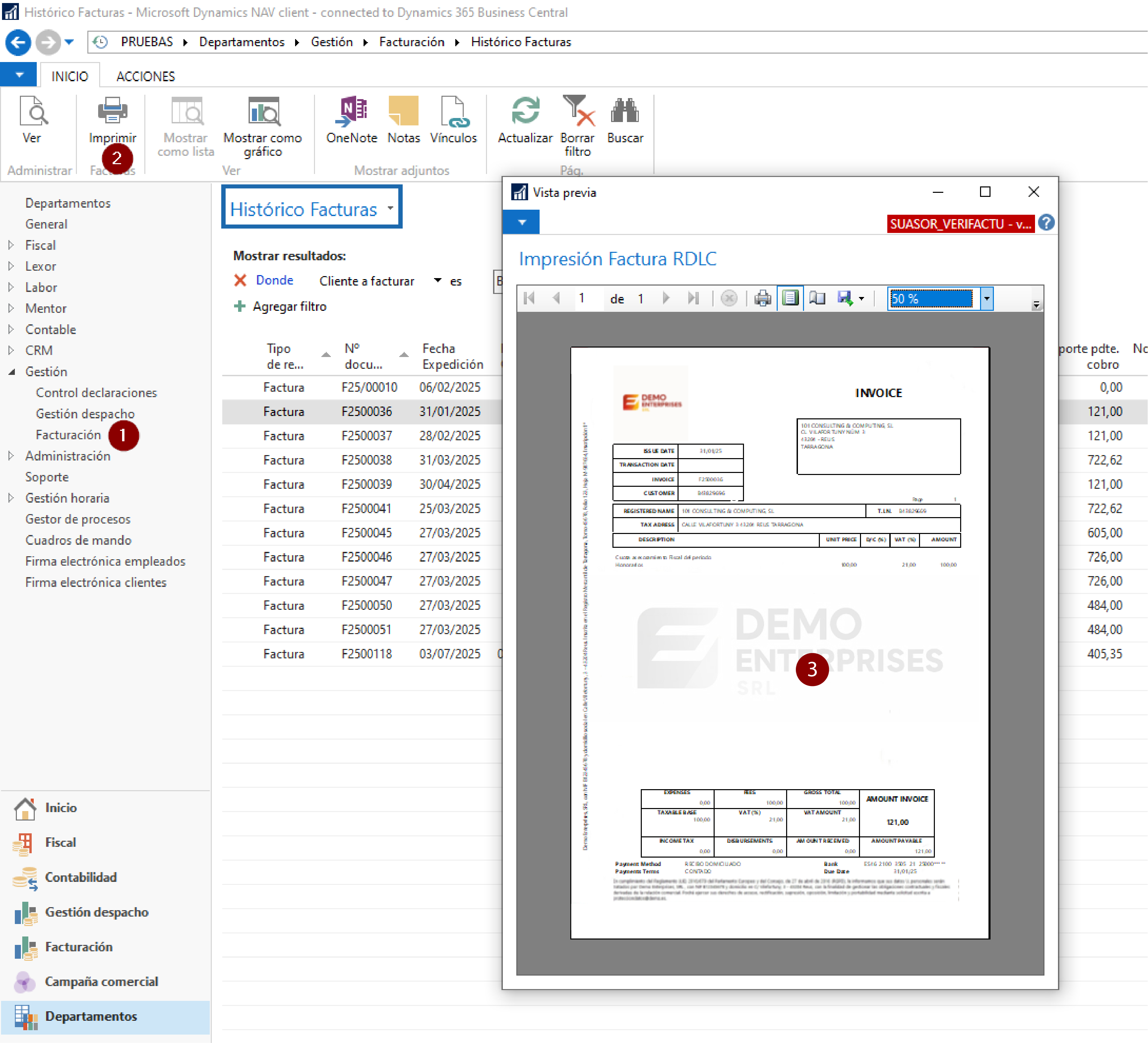The width and height of the screenshot is (1148, 1043).
Task: Go to next page in preview
Action: pos(666,298)
